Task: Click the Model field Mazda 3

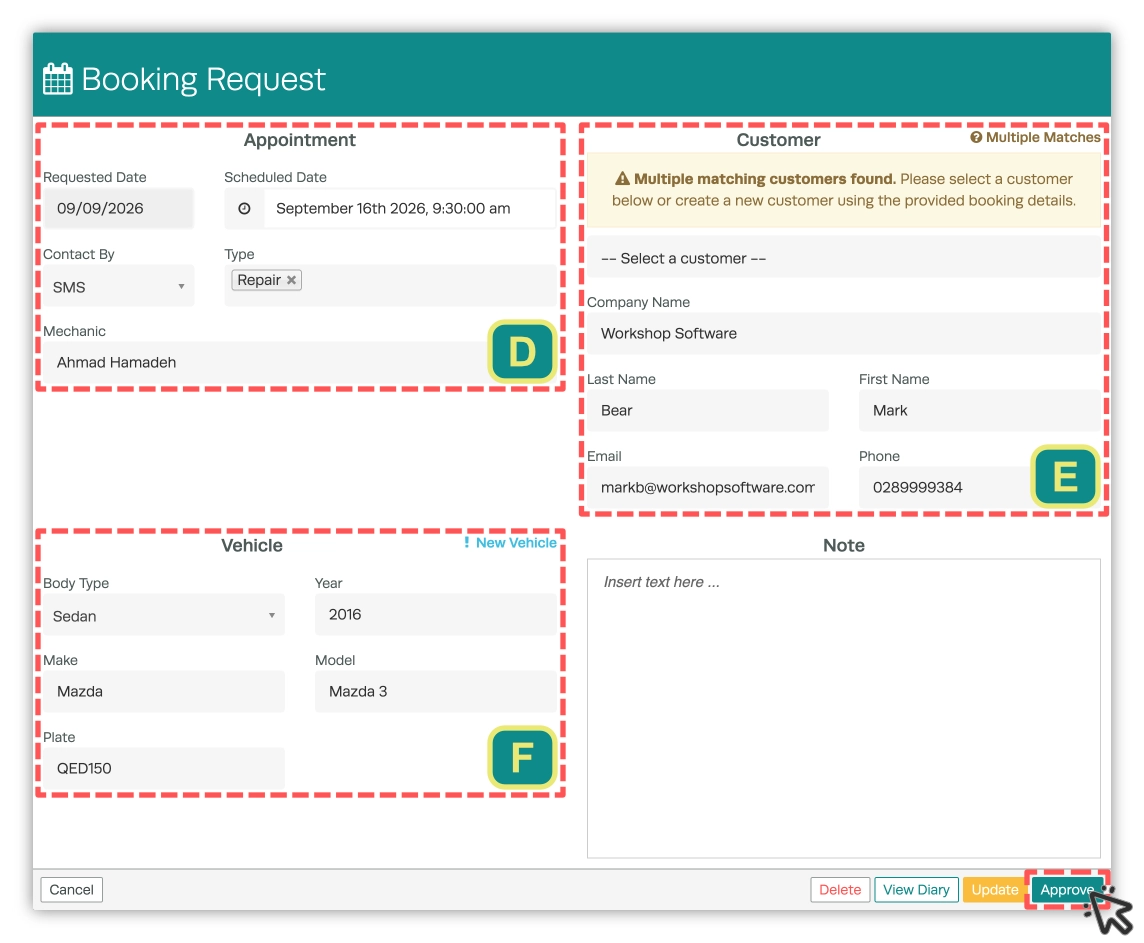Action: pyautogui.click(x=436, y=691)
